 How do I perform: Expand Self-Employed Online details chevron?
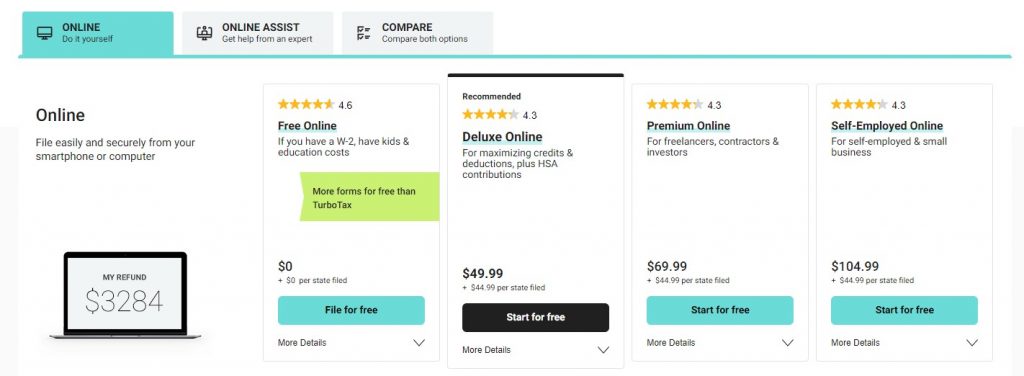[x=972, y=343]
